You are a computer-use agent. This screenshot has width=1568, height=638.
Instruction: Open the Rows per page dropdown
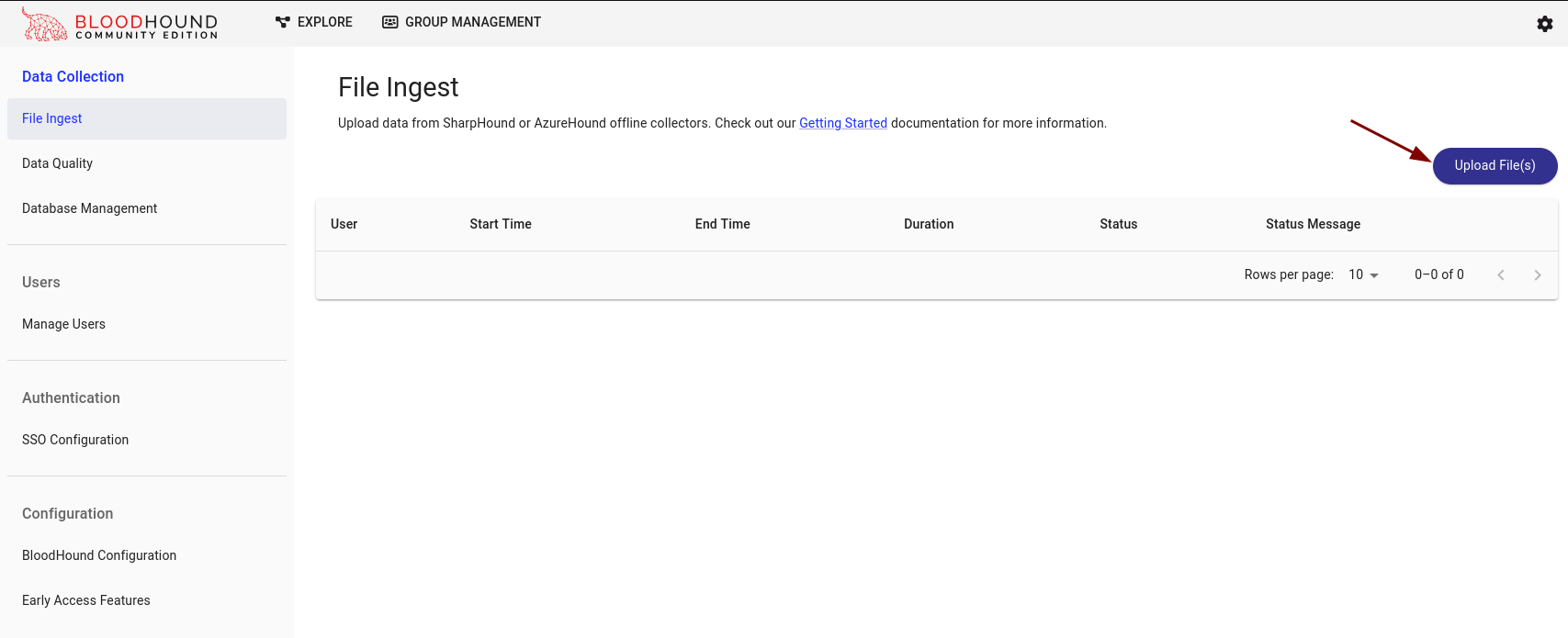point(1363,275)
